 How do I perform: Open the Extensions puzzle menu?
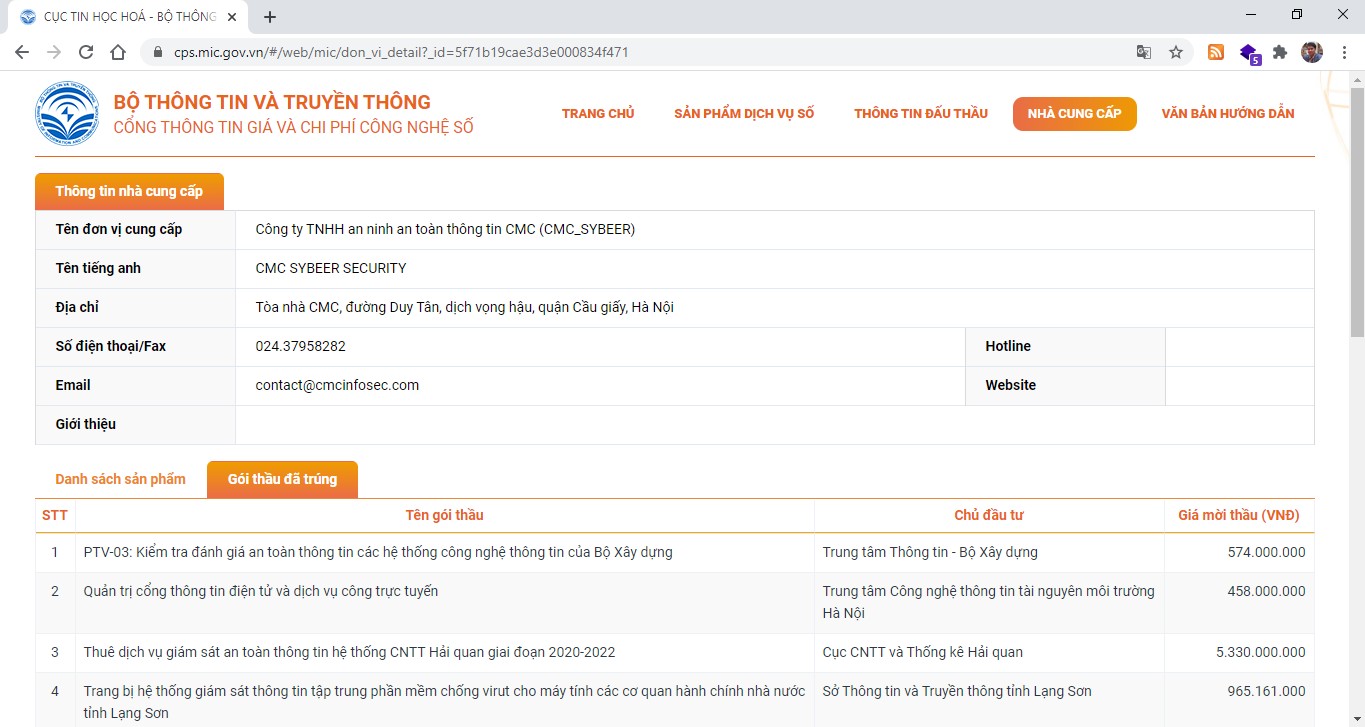(1280, 52)
